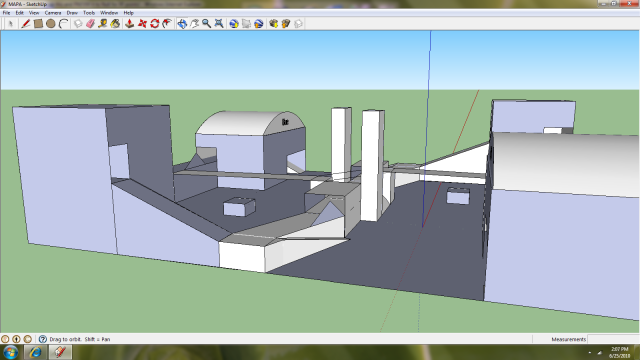Click the geo-location status icon

click(5, 339)
